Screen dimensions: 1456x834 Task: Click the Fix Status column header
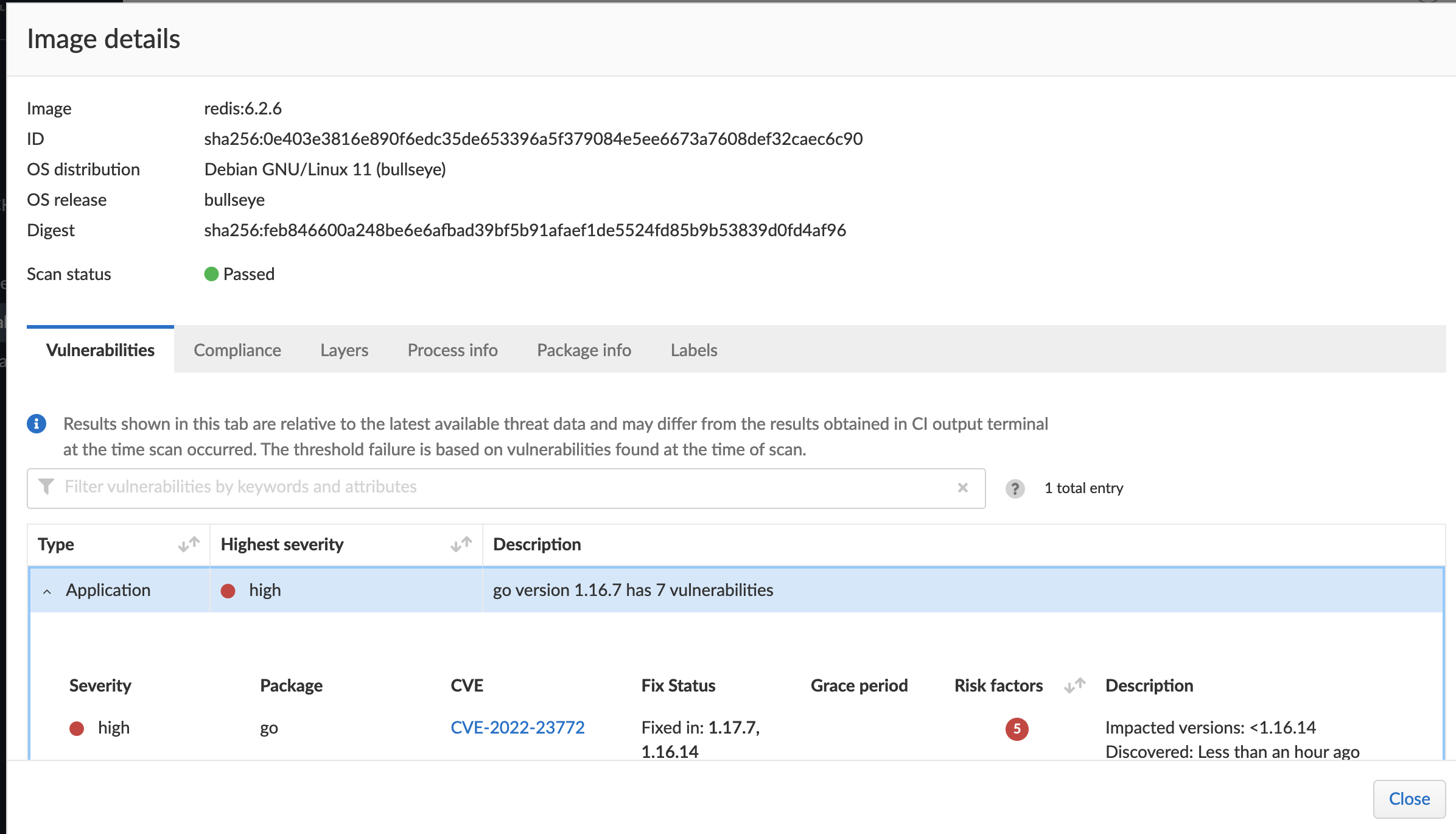click(678, 685)
